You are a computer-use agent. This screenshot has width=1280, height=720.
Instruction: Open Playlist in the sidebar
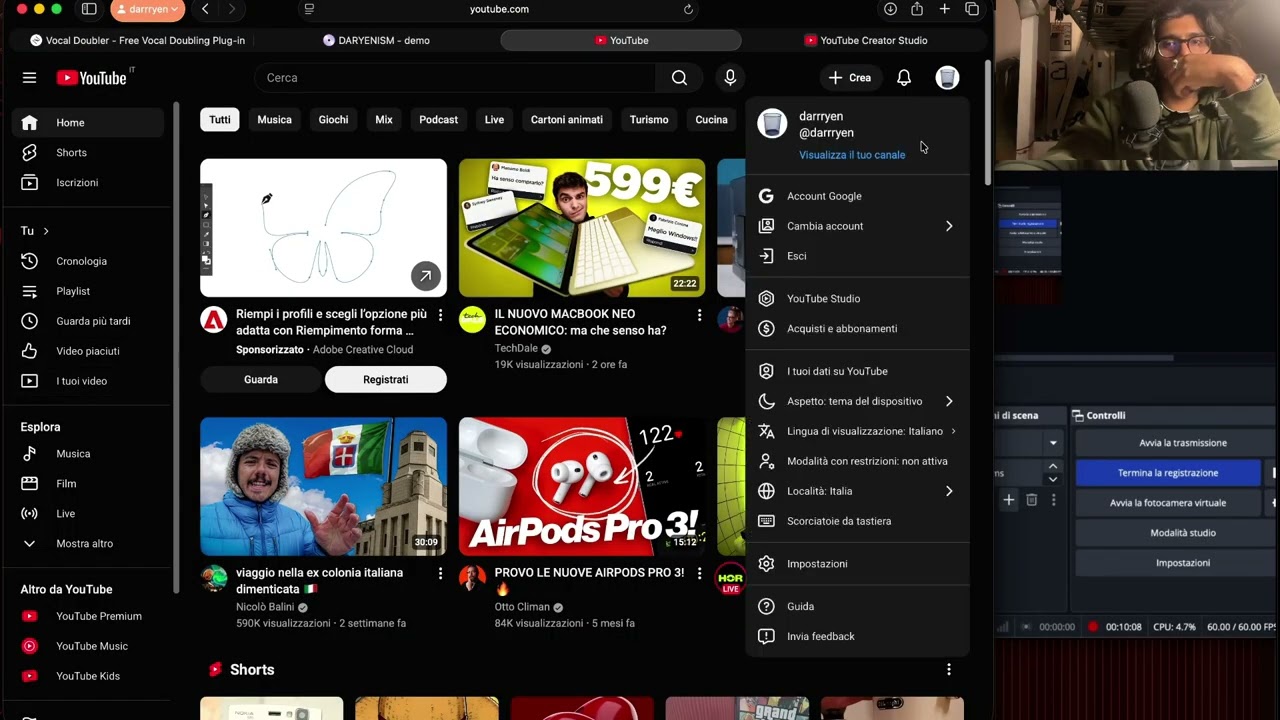88,291
